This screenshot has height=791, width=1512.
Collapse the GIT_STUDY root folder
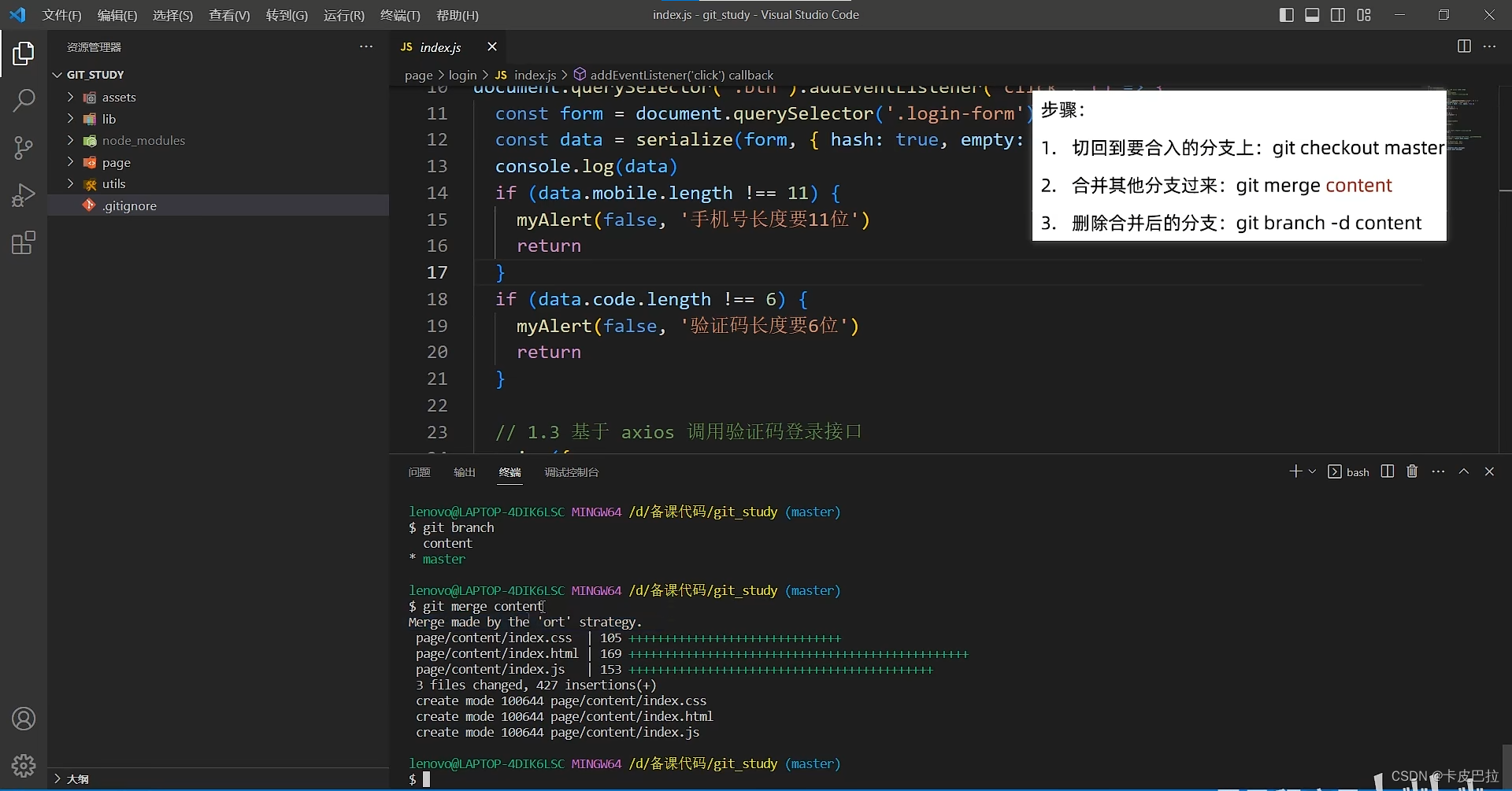point(218,75)
